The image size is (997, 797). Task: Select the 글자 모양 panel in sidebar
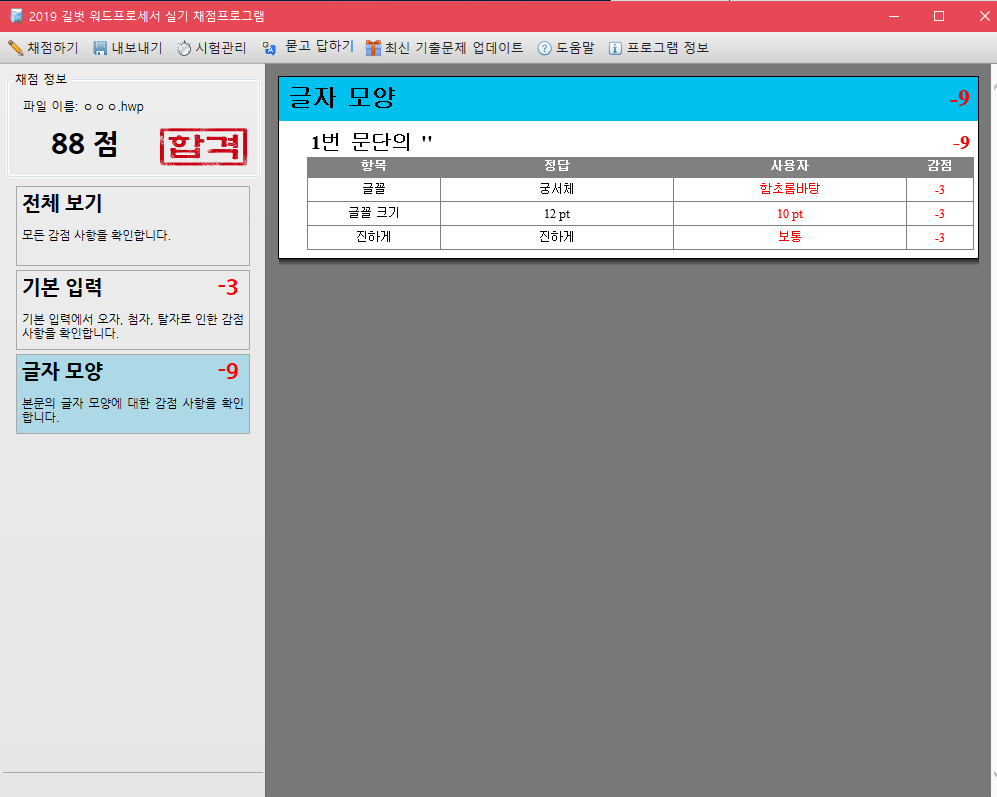133,394
